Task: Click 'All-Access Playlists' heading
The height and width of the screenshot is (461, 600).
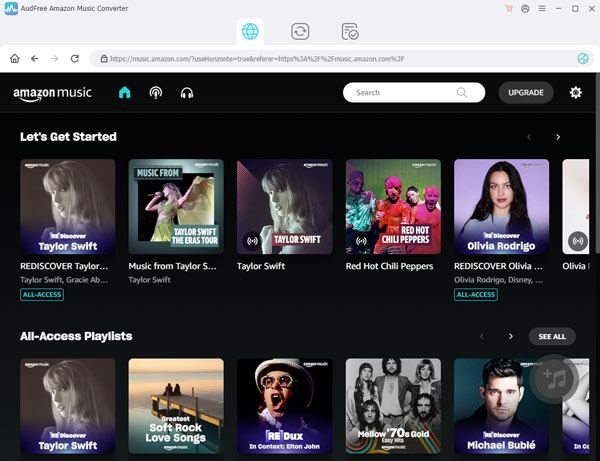Action: pos(76,336)
